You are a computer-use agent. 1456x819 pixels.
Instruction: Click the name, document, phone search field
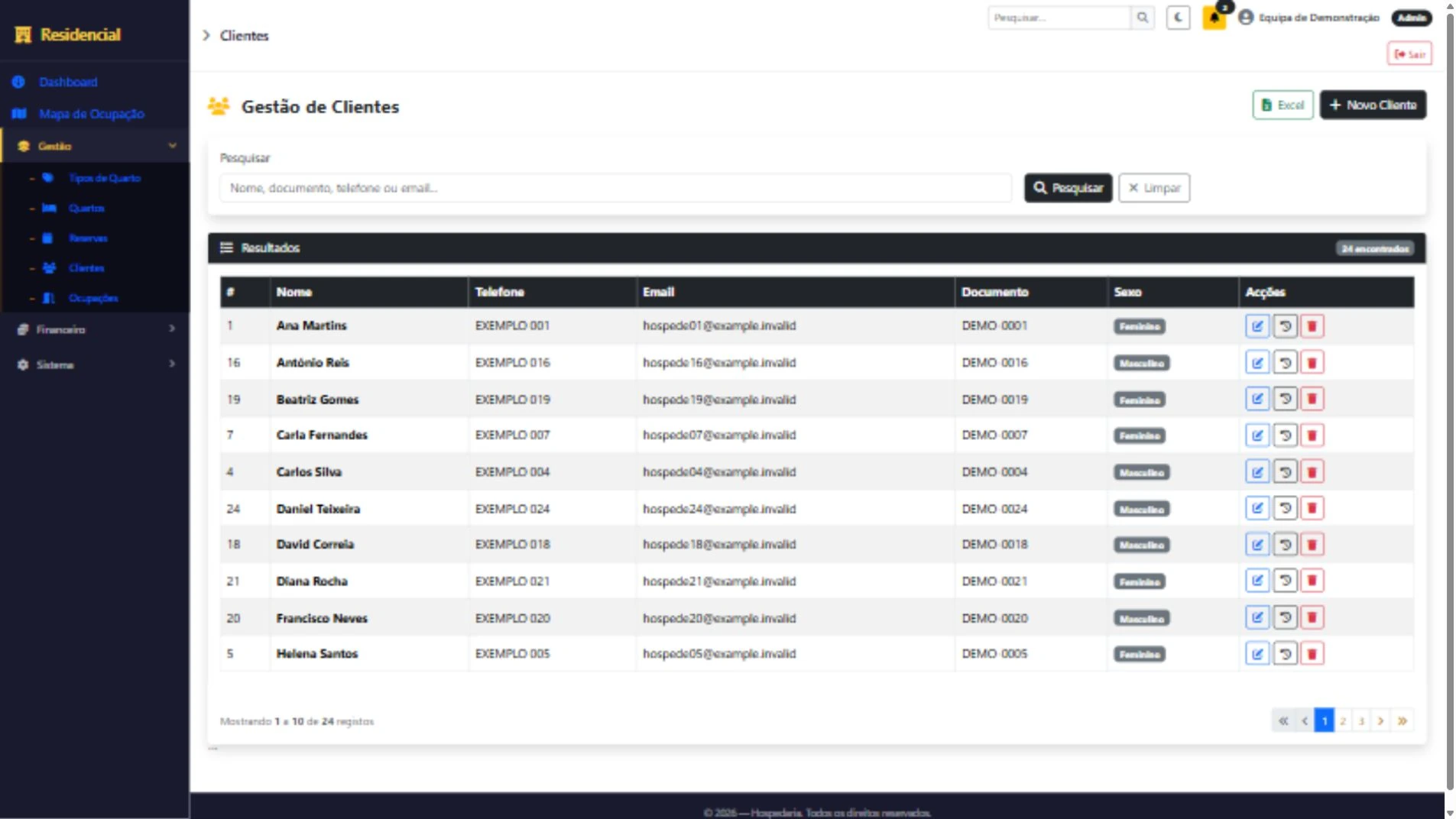615,188
